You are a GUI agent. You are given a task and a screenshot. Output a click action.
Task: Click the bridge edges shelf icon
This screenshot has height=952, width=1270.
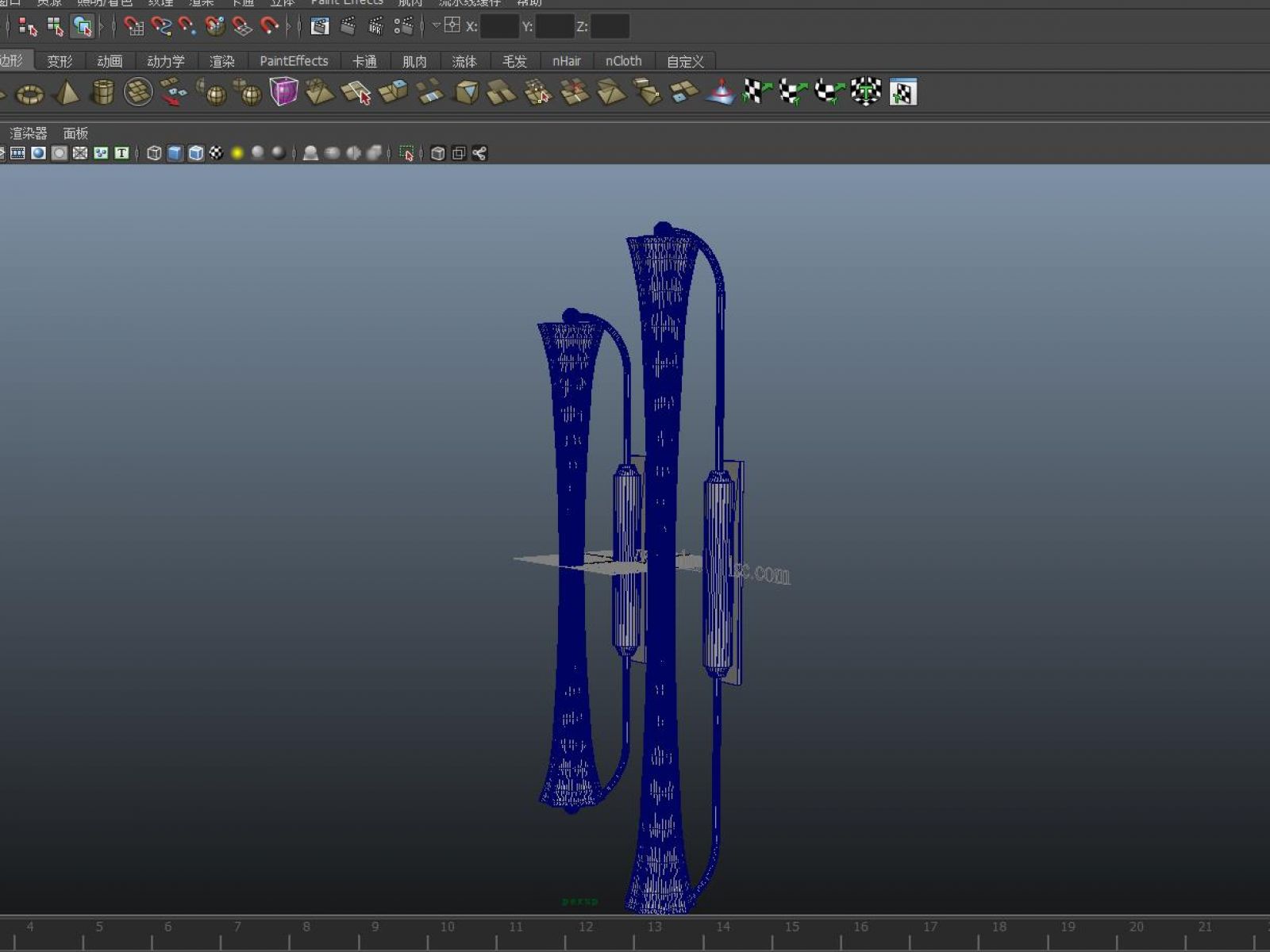(x=429, y=93)
